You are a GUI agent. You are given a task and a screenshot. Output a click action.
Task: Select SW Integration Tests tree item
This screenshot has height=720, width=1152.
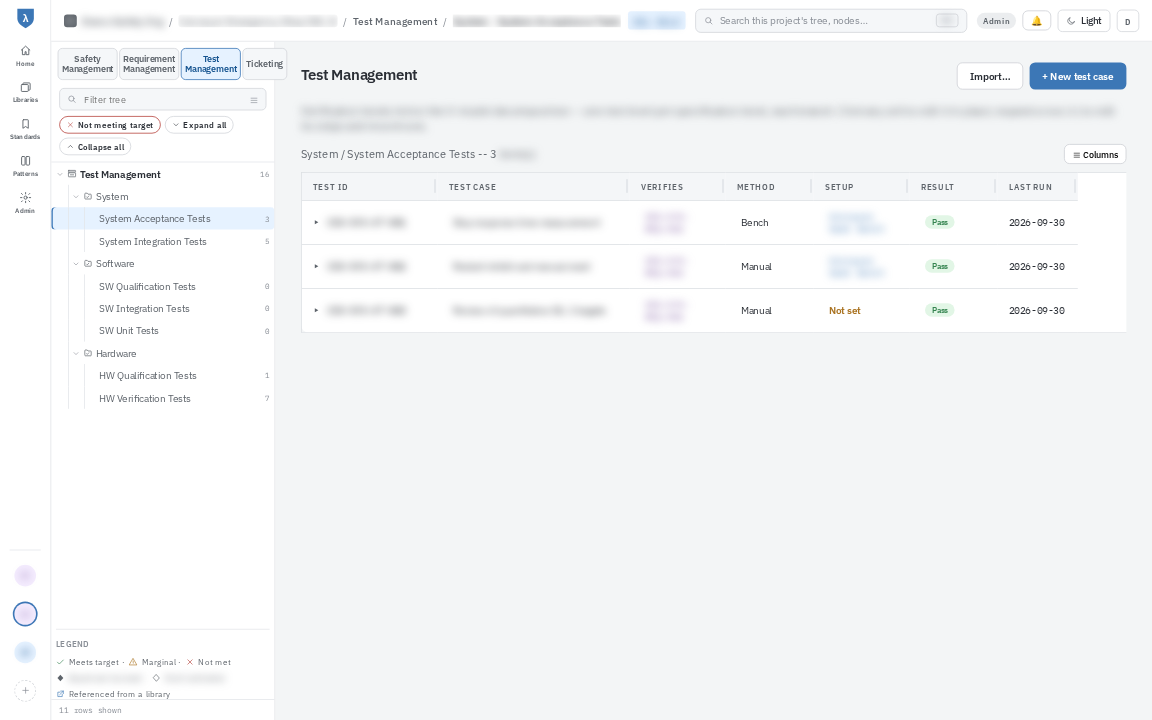click(162, 309)
